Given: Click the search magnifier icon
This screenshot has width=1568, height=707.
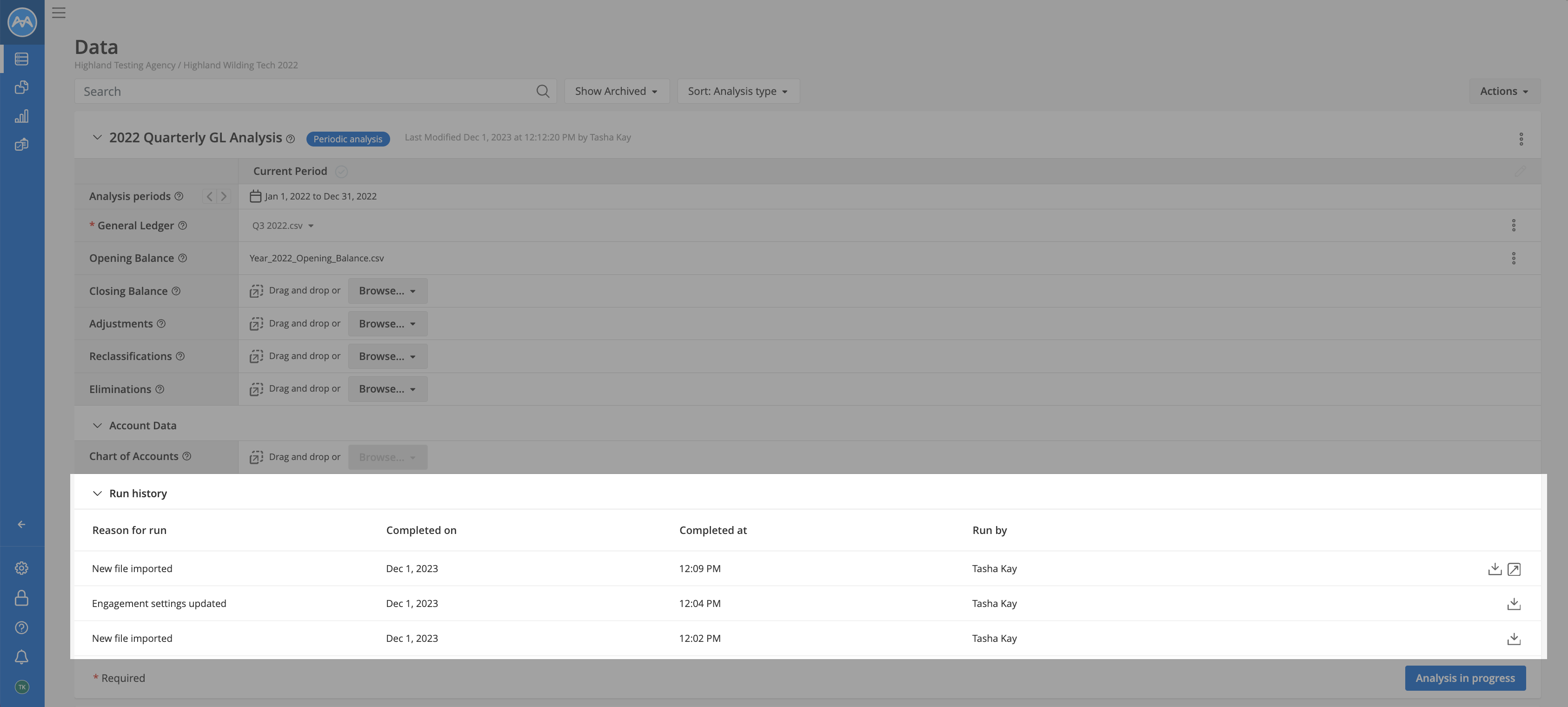Looking at the screenshot, I should click(543, 91).
